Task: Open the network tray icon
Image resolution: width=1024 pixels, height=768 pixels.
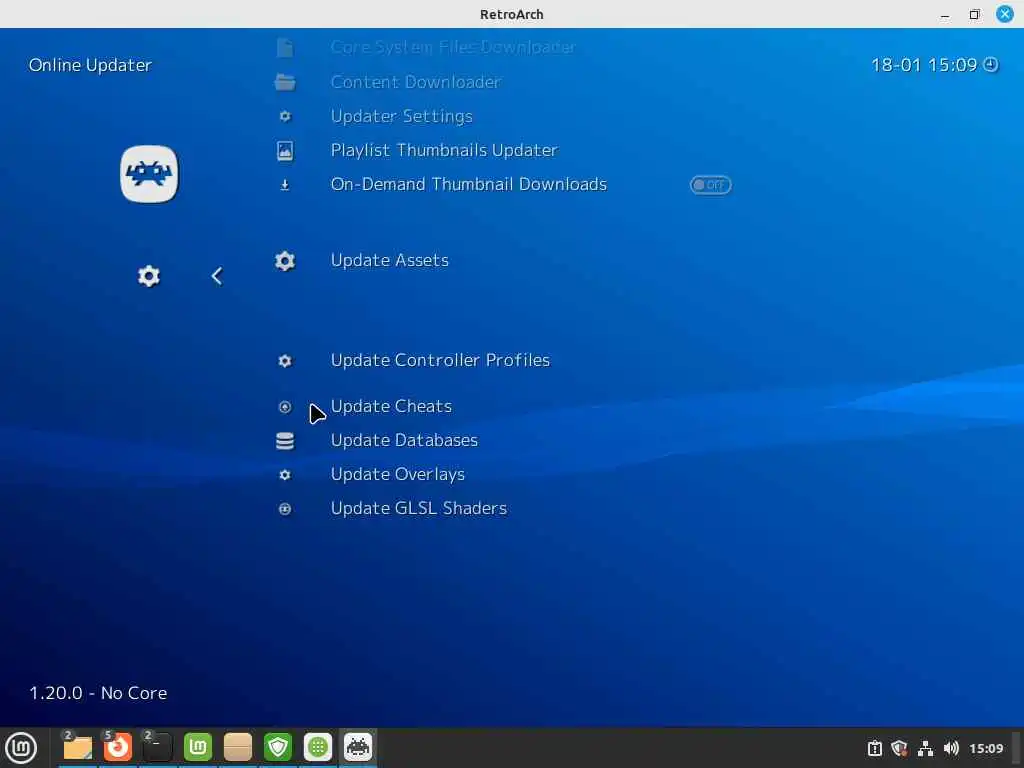Action: tap(925, 748)
